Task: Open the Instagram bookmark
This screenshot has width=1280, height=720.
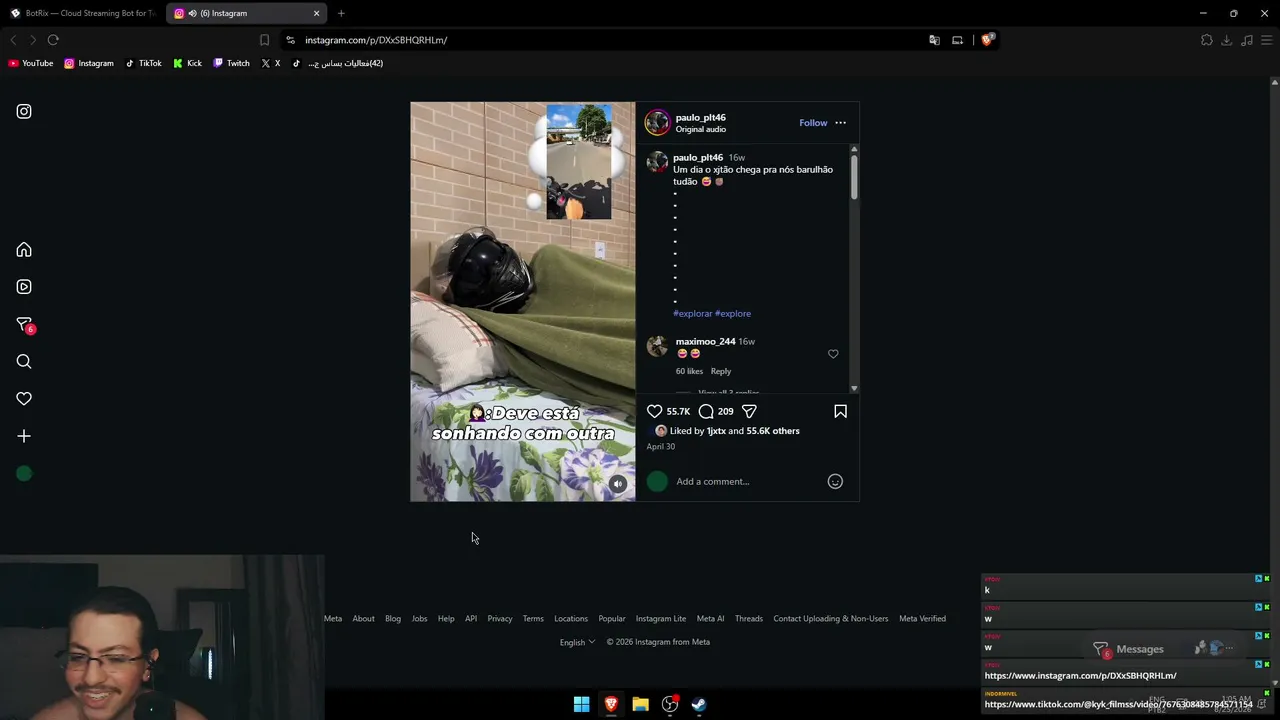Action: click(x=89, y=63)
